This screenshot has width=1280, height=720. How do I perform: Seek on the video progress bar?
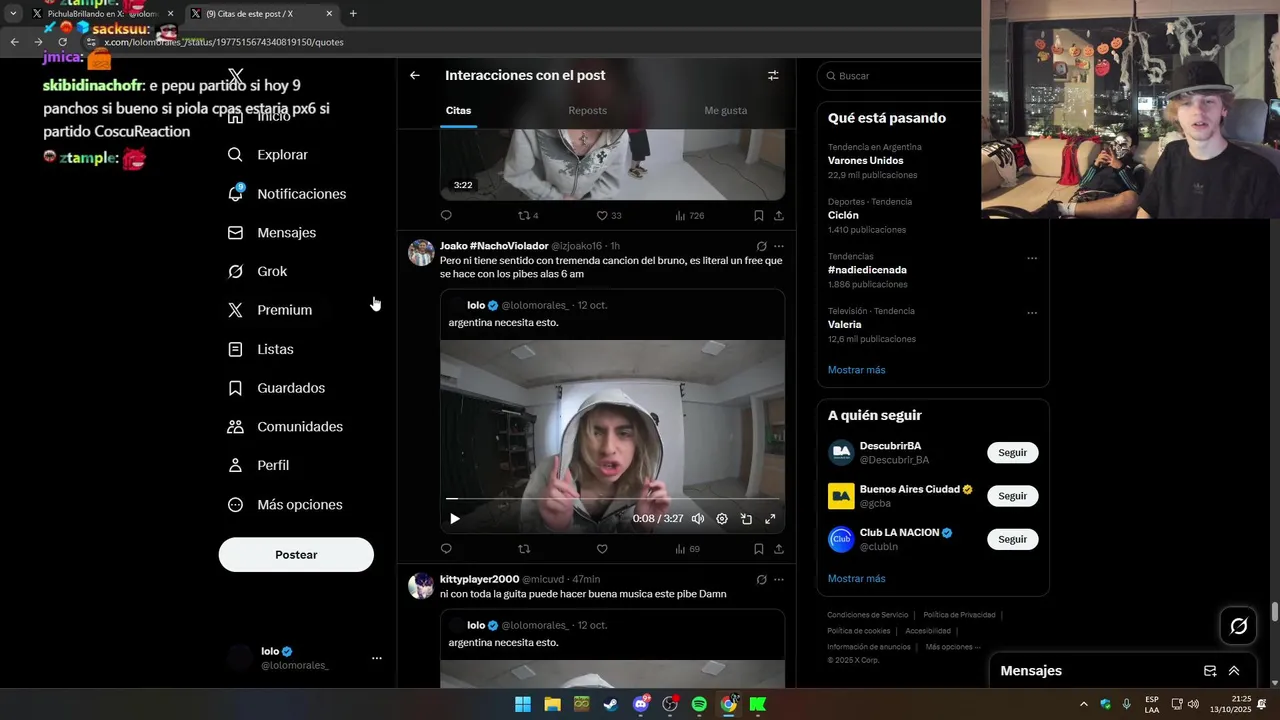(612, 498)
